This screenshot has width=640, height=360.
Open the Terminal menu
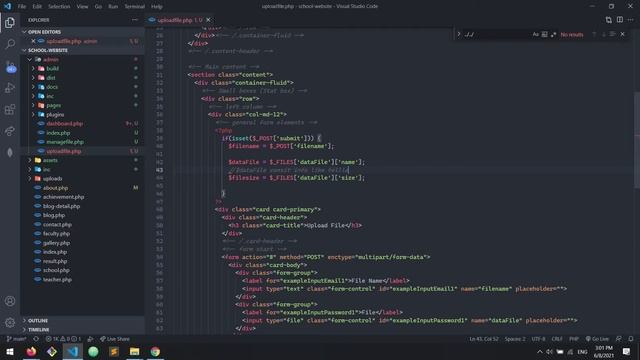click(134, 6)
